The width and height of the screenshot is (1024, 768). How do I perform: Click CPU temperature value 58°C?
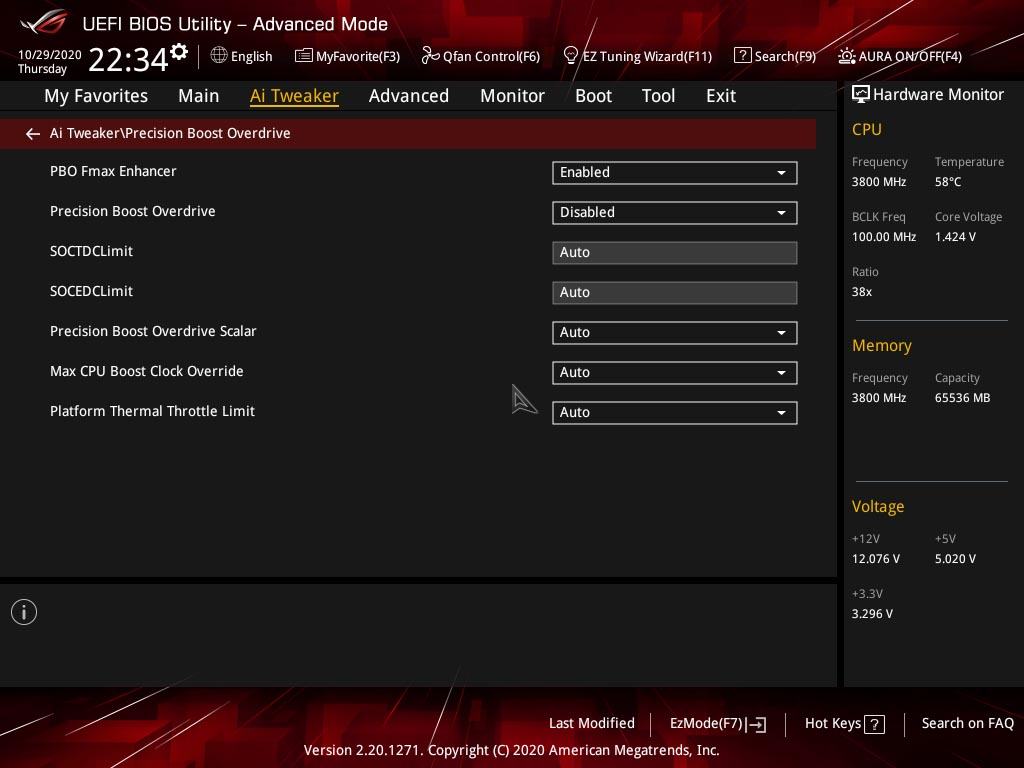point(948,182)
